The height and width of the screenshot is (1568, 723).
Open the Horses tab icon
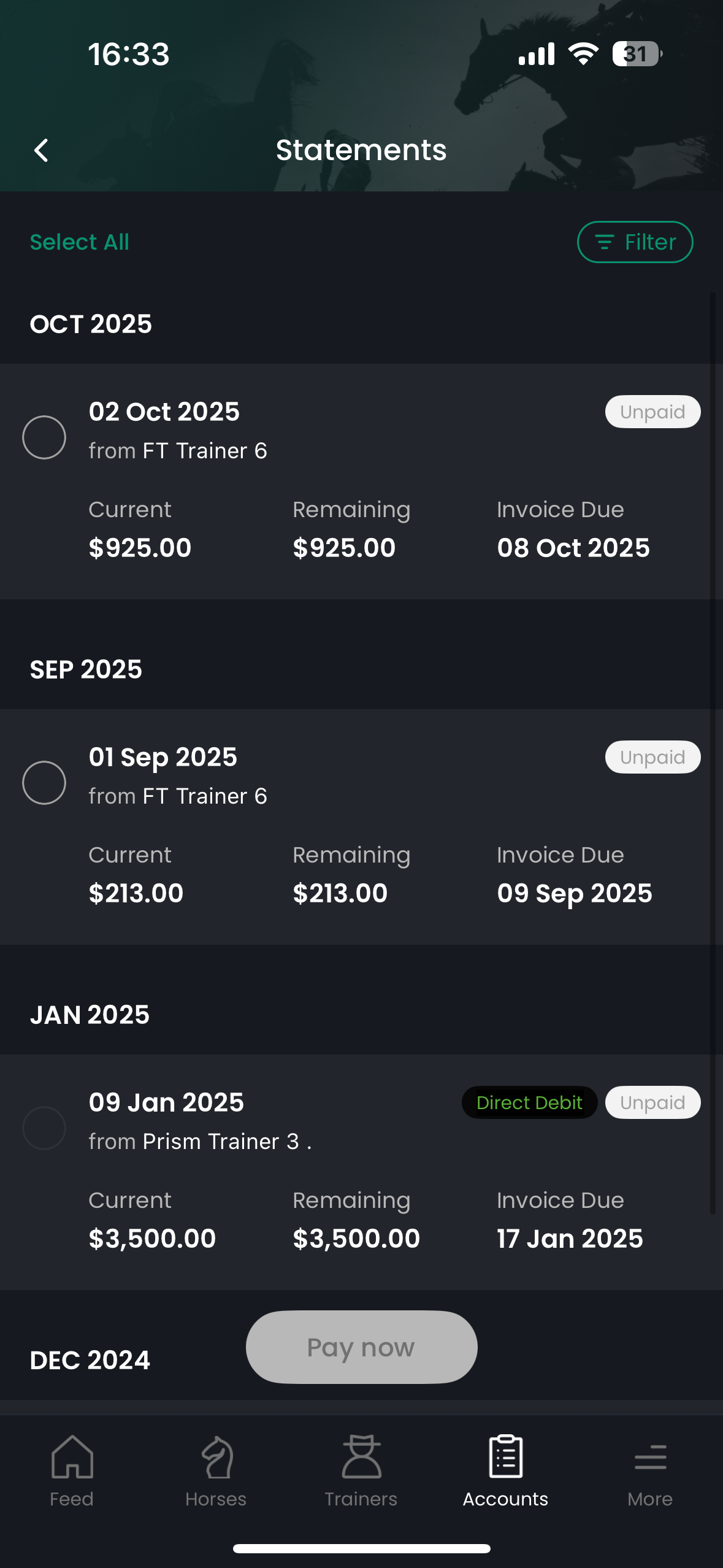216,1458
